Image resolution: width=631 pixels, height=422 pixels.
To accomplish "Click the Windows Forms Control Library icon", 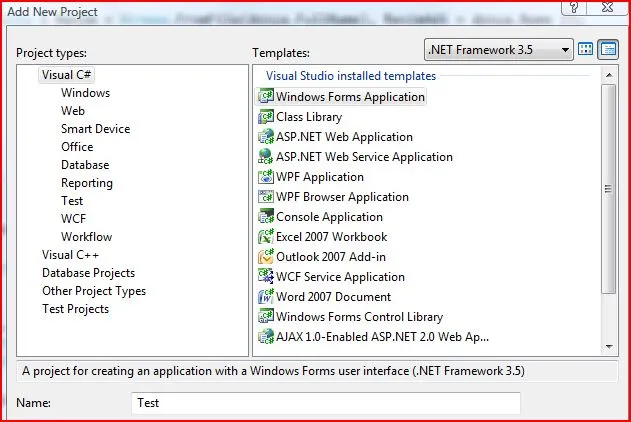I will tap(266, 317).
